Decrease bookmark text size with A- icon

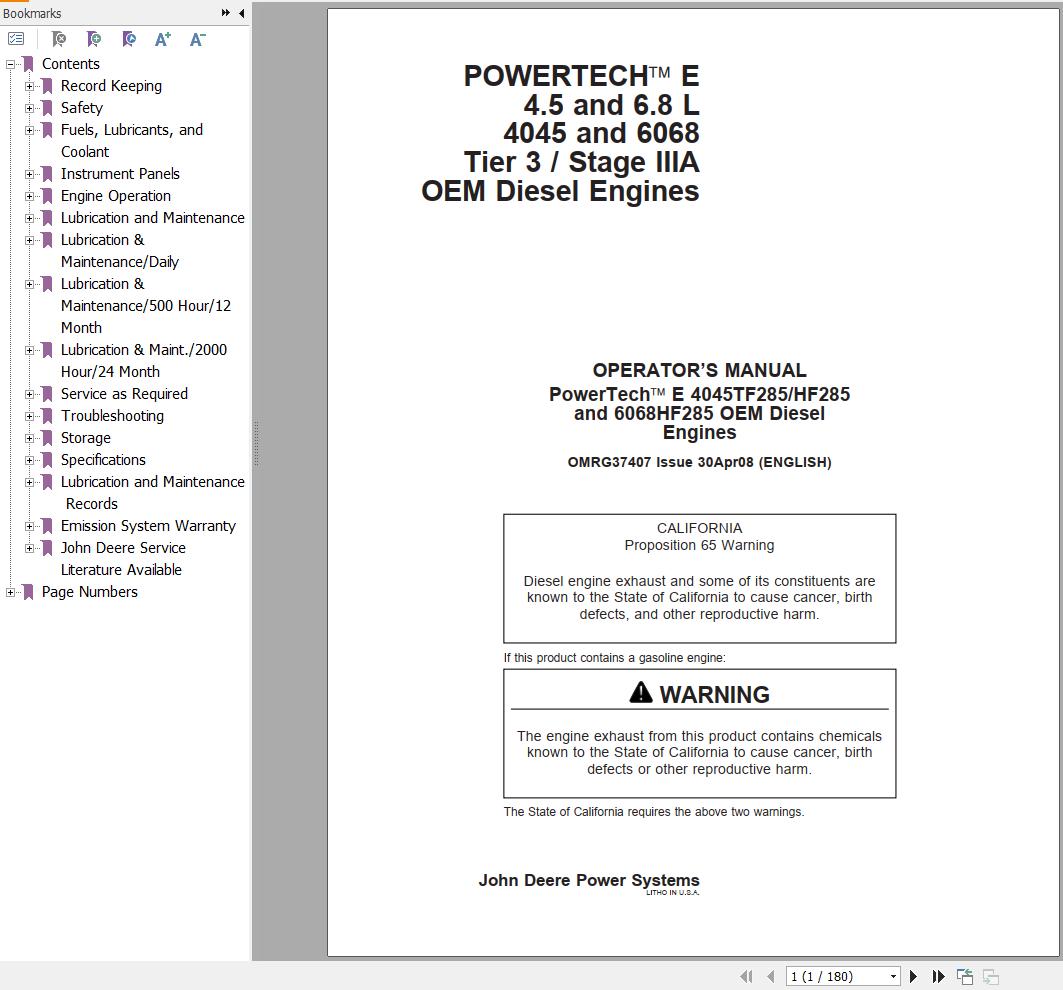197,39
